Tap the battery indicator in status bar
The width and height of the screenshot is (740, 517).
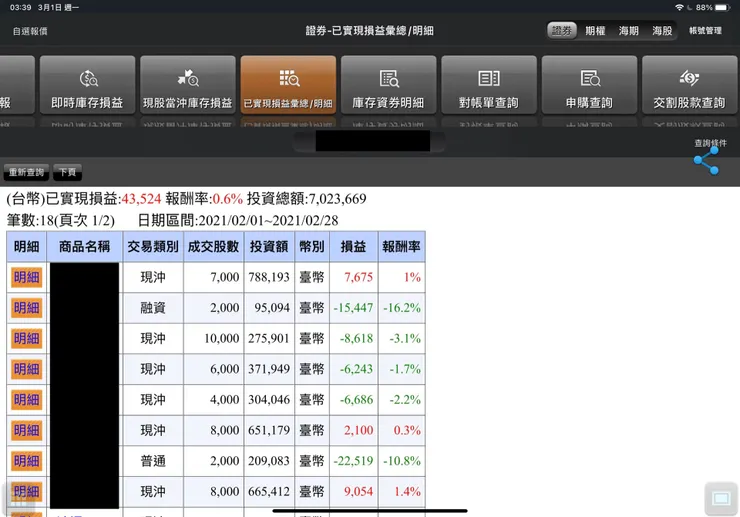[723, 8]
